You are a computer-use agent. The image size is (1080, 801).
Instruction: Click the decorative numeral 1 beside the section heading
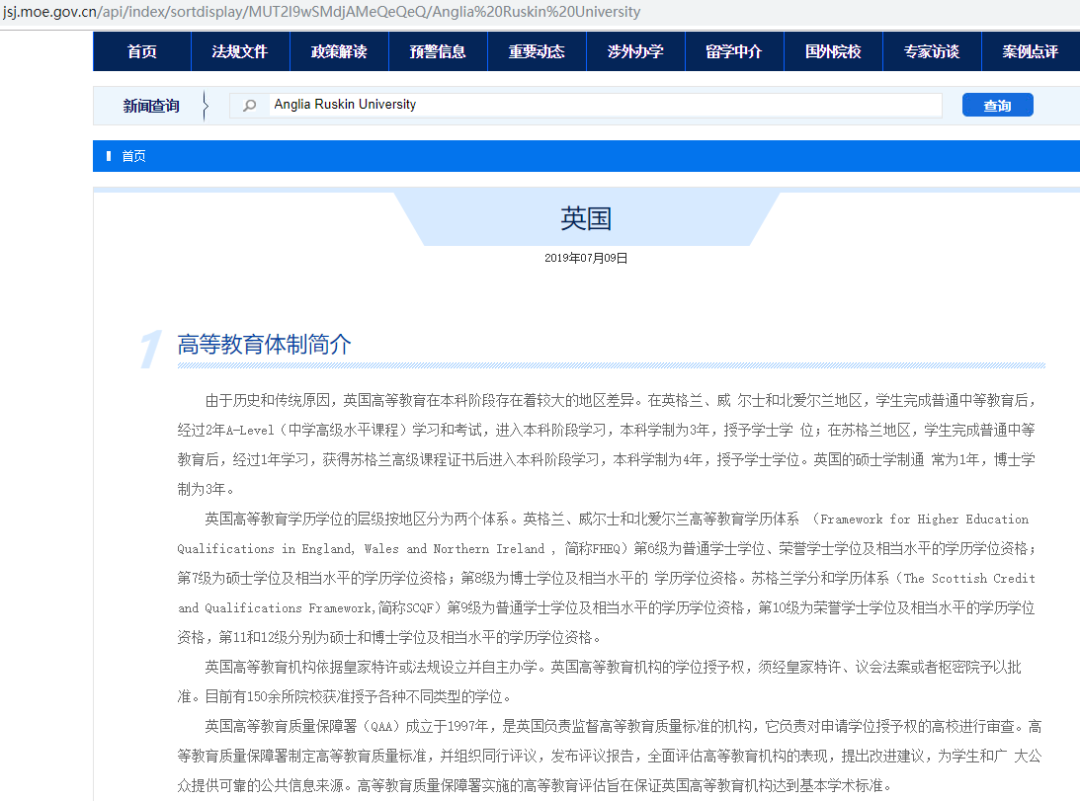pos(147,347)
